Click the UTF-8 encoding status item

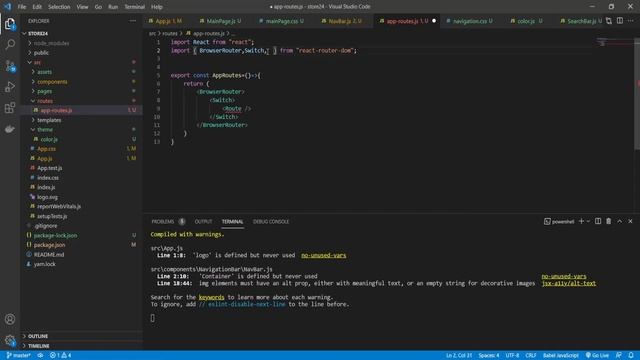(x=512, y=356)
